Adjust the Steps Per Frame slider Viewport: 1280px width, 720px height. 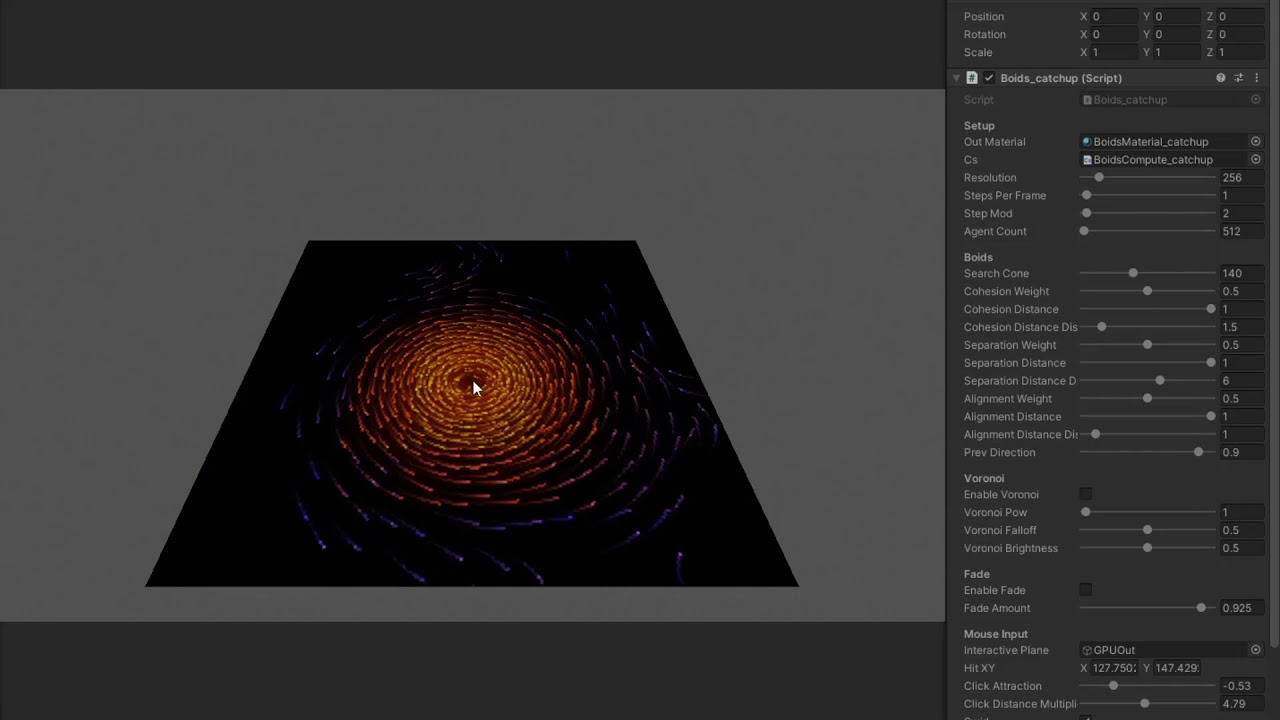pyautogui.click(x=1148, y=196)
